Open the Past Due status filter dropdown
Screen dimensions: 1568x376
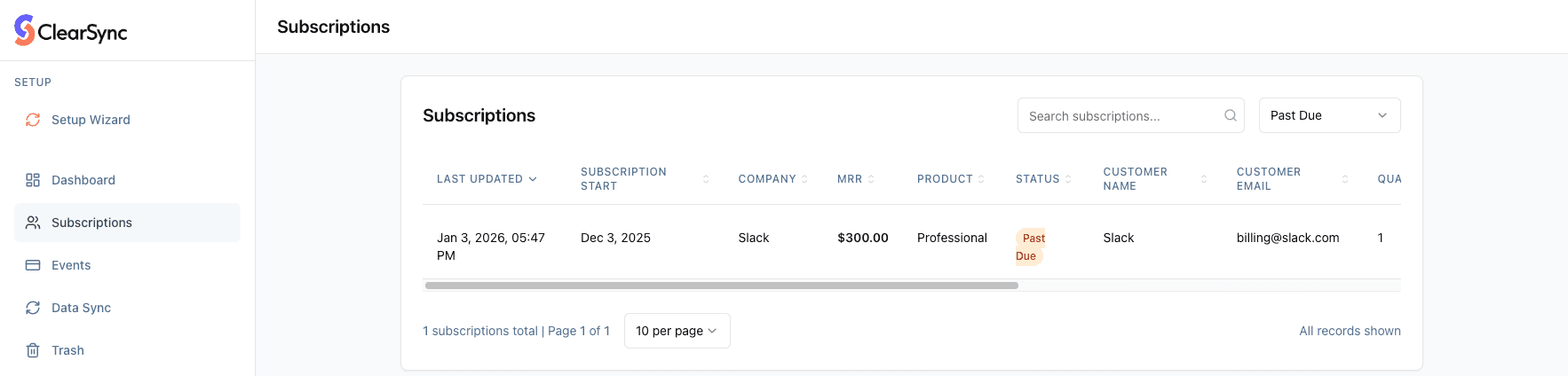coord(1328,115)
